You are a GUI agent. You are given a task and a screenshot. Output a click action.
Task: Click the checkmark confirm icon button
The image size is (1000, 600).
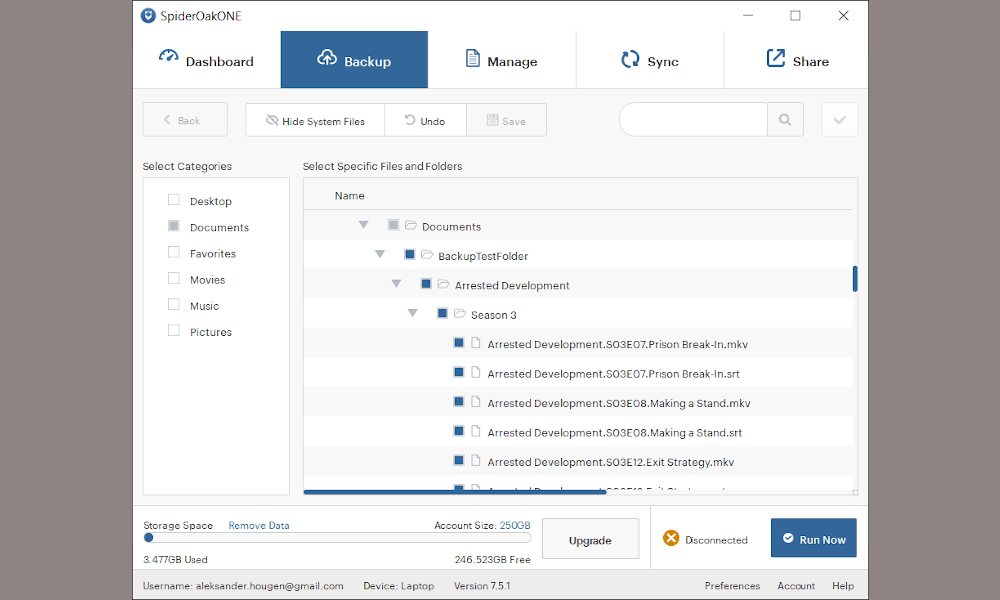840,119
